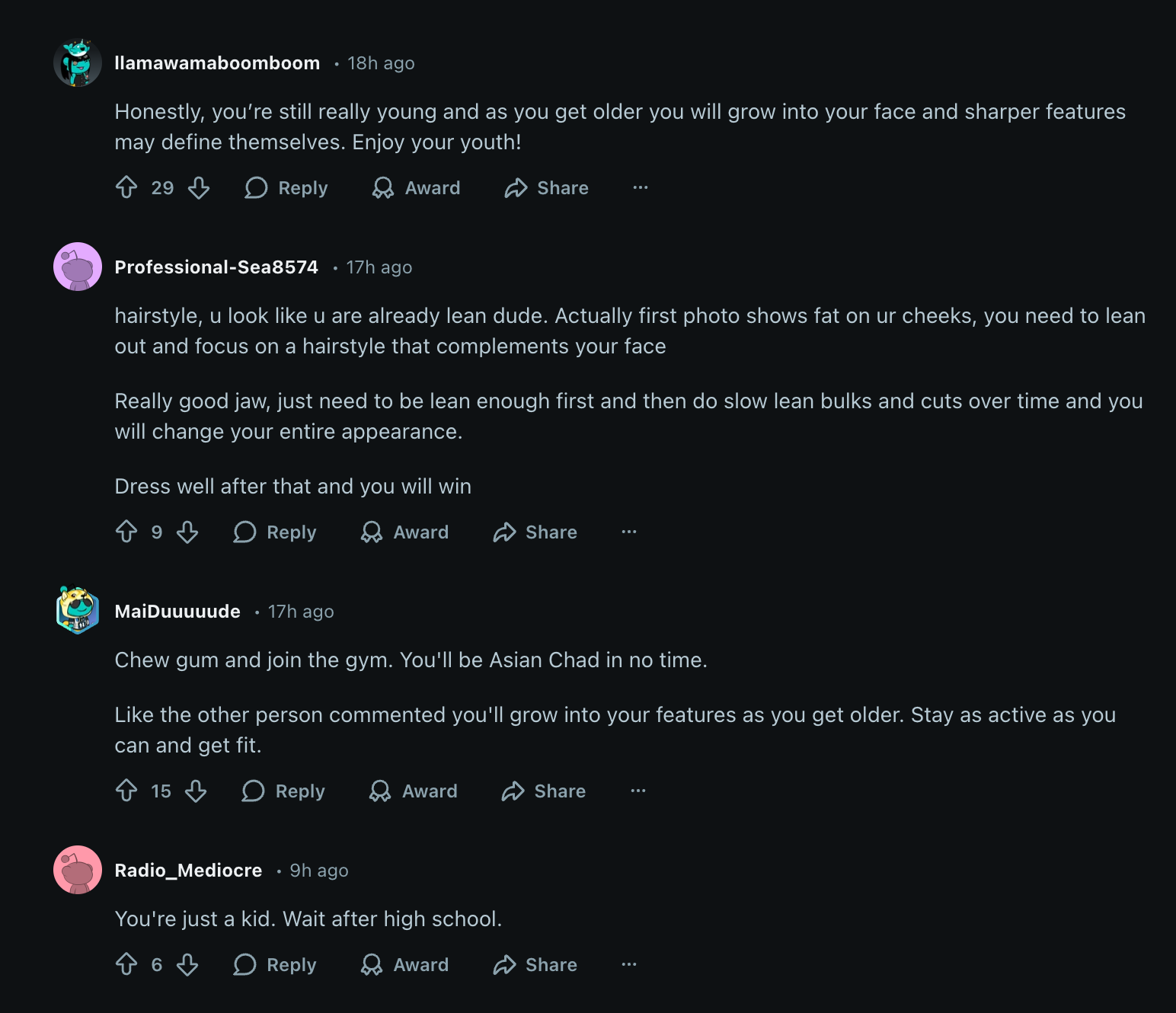Upvote llamawamaboomboom's comment
1176x1013 pixels.
click(126, 187)
